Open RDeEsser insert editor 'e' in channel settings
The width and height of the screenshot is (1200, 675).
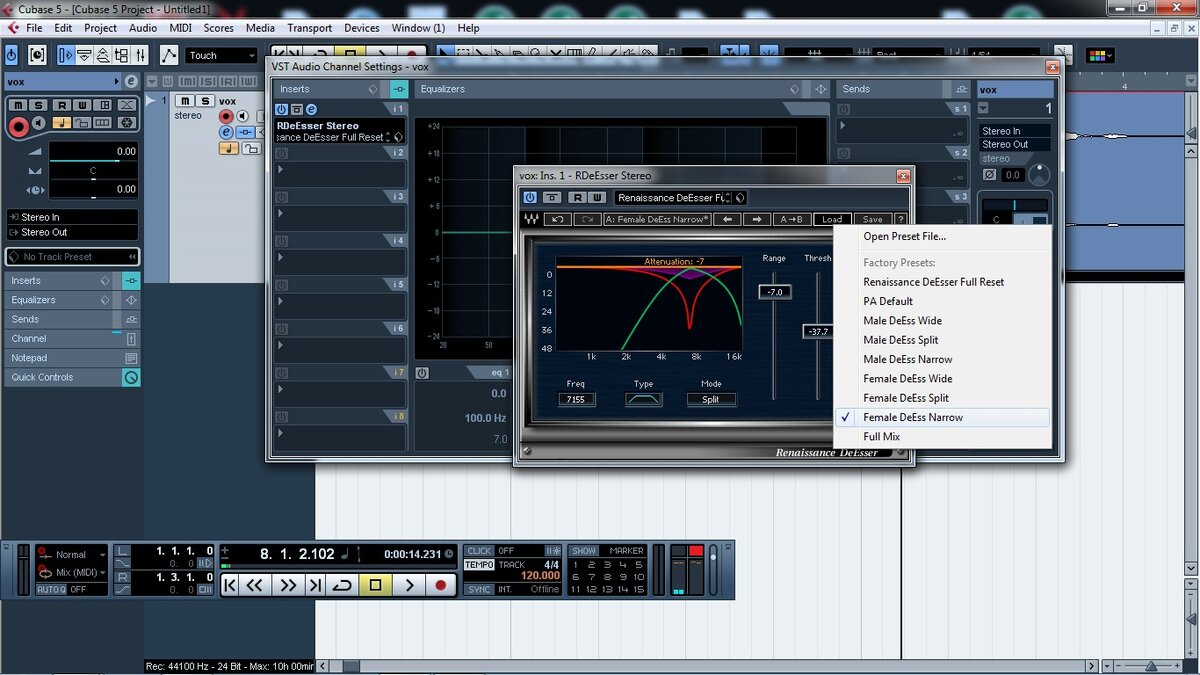pos(311,109)
